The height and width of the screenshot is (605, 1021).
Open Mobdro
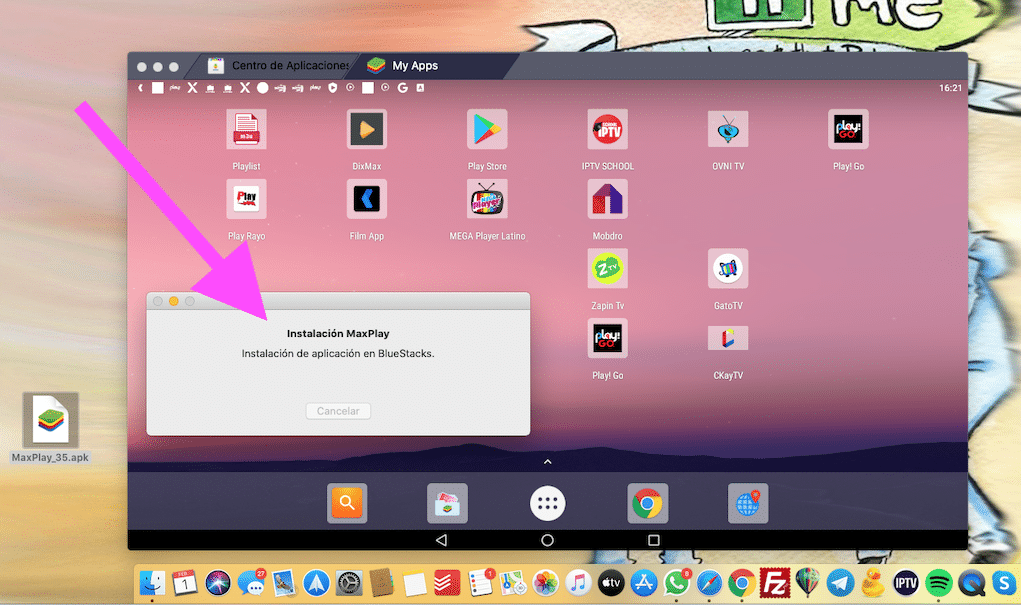(607, 200)
